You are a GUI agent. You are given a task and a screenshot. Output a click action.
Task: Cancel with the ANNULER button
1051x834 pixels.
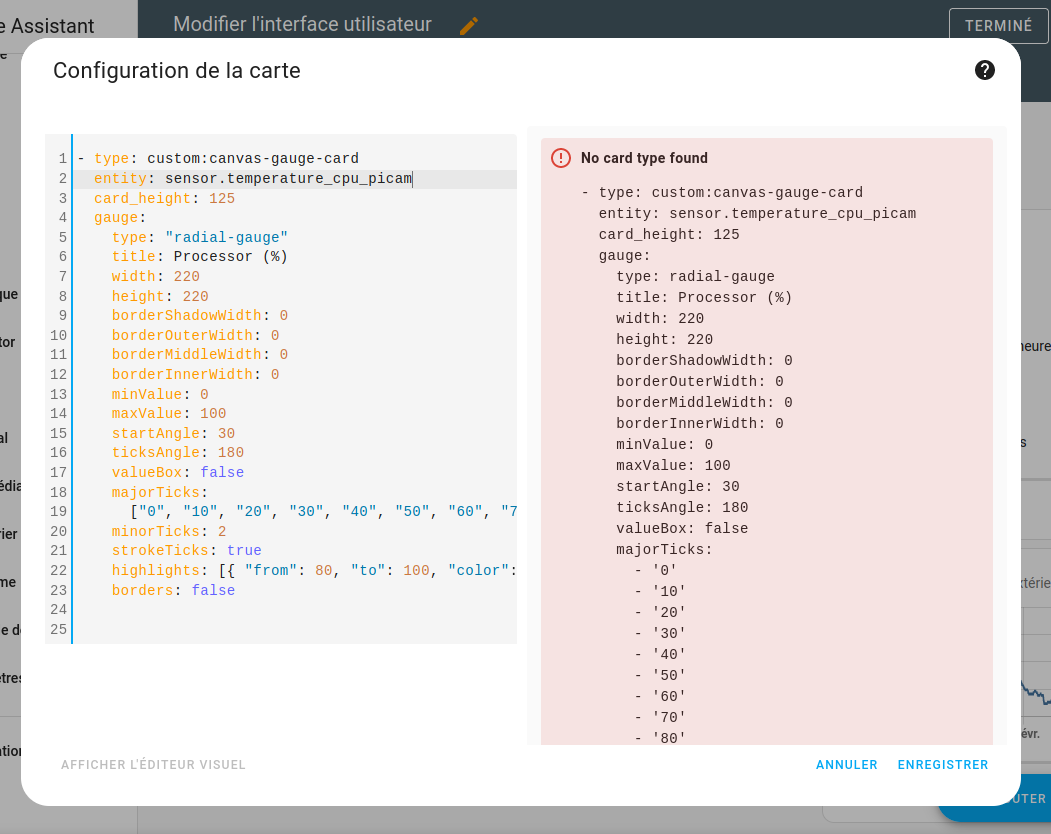pyautogui.click(x=846, y=765)
